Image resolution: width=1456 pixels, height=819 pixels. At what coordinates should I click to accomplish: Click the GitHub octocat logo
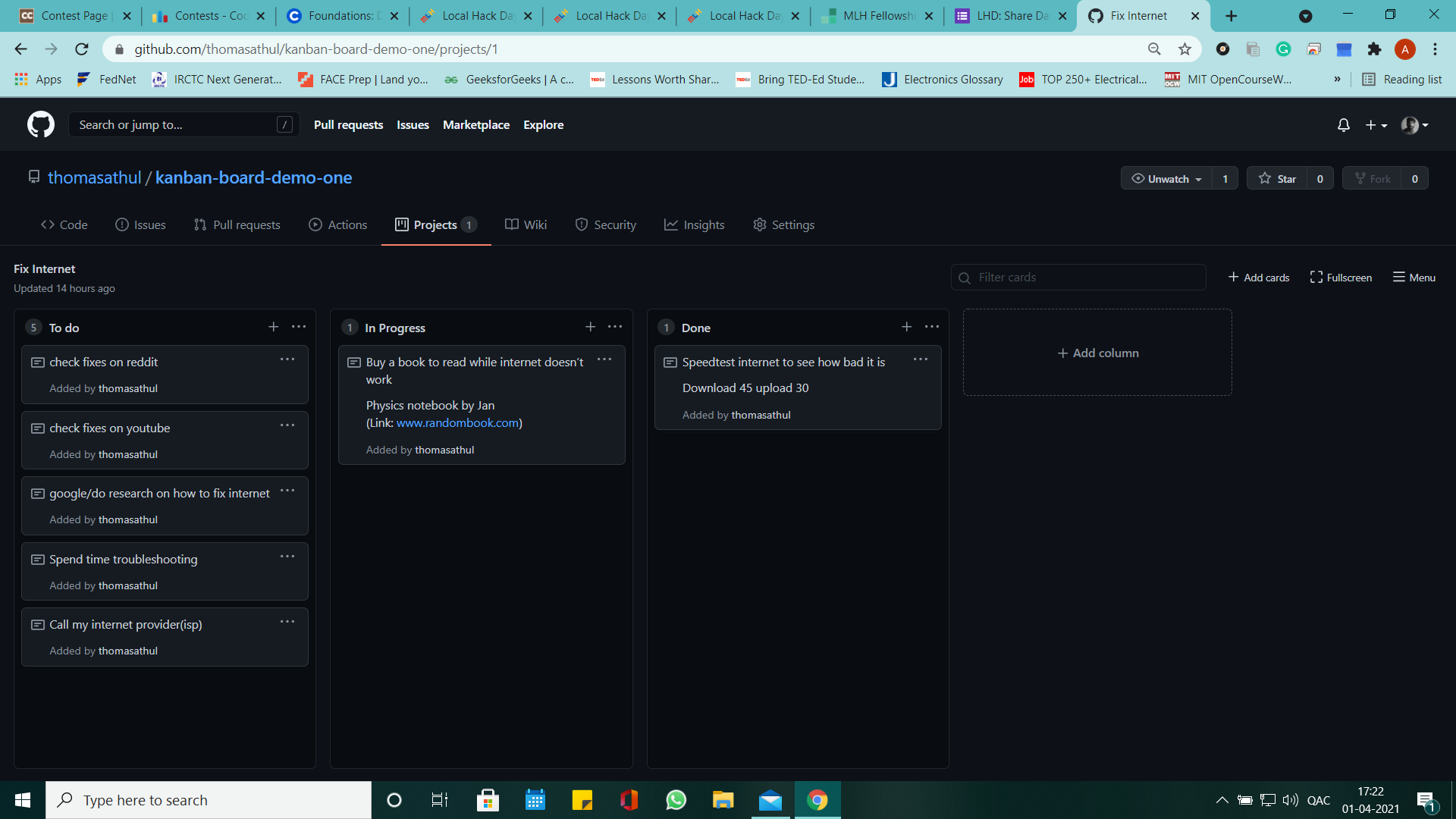(x=41, y=125)
